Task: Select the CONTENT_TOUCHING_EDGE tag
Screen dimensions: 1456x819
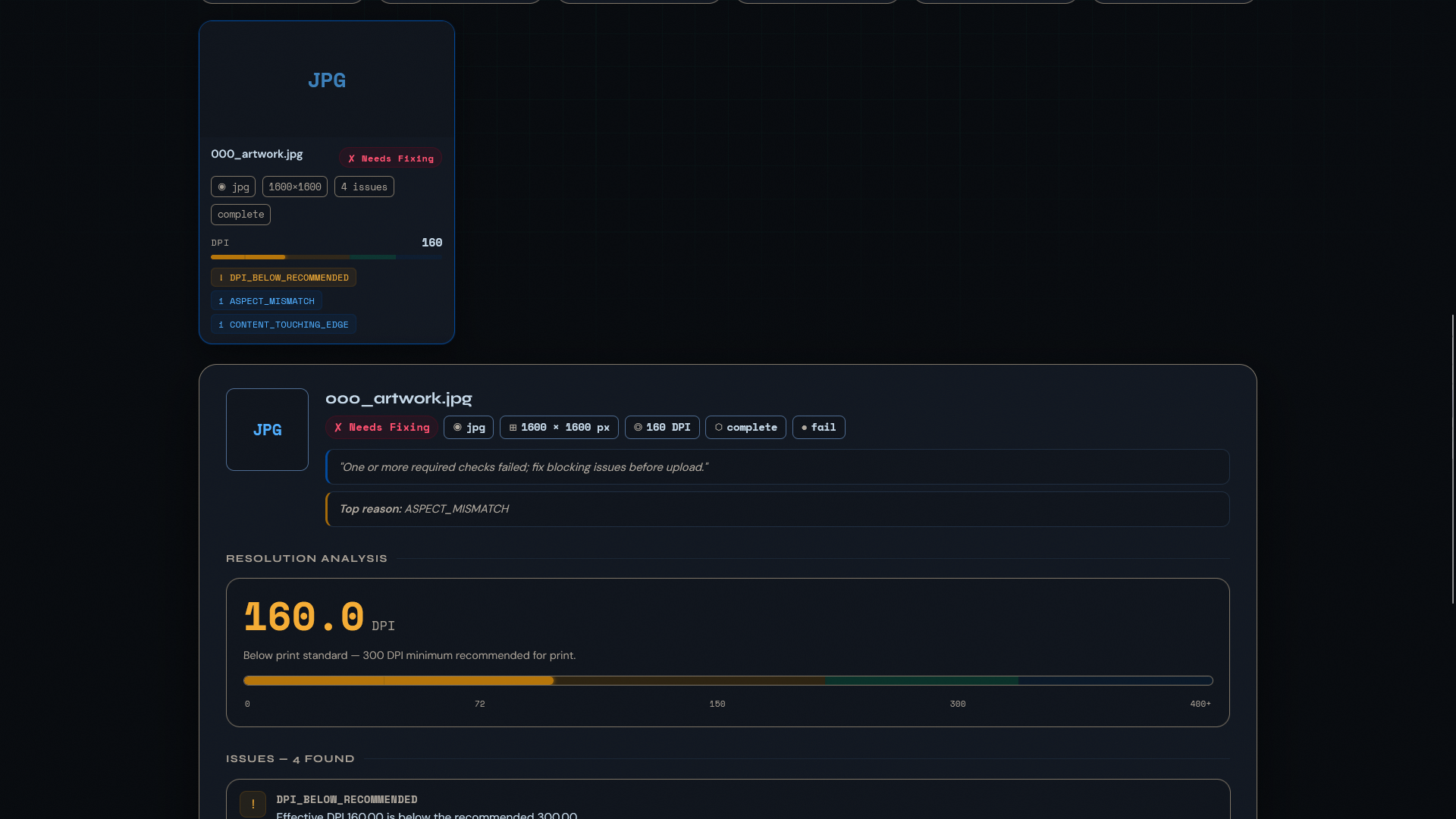Action: point(284,325)
